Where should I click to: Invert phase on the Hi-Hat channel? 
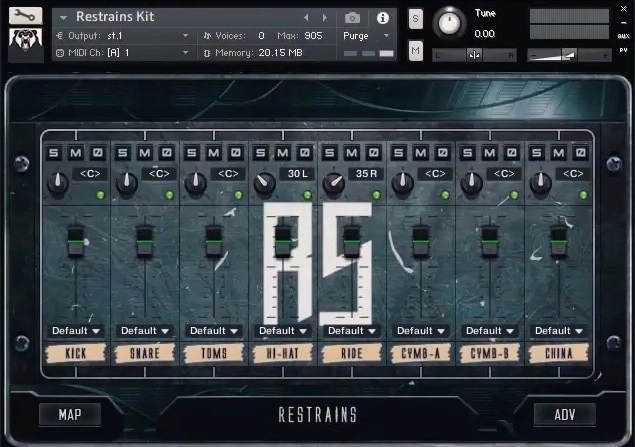pos(305,153)
